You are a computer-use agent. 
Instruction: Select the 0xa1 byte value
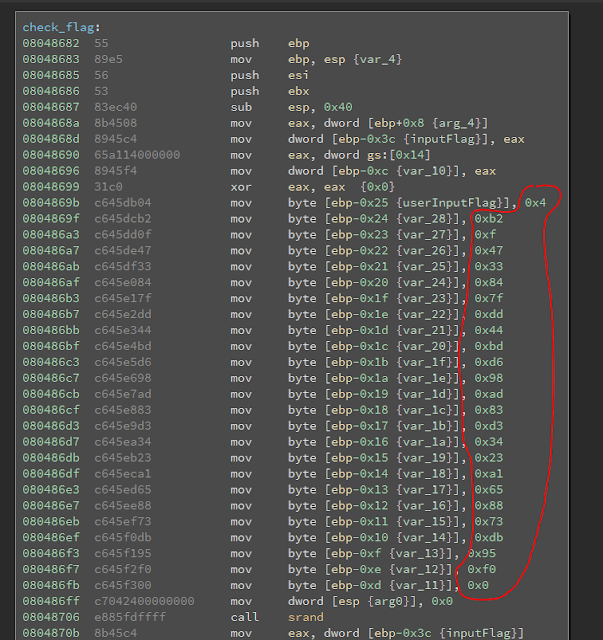click(489, 473)
